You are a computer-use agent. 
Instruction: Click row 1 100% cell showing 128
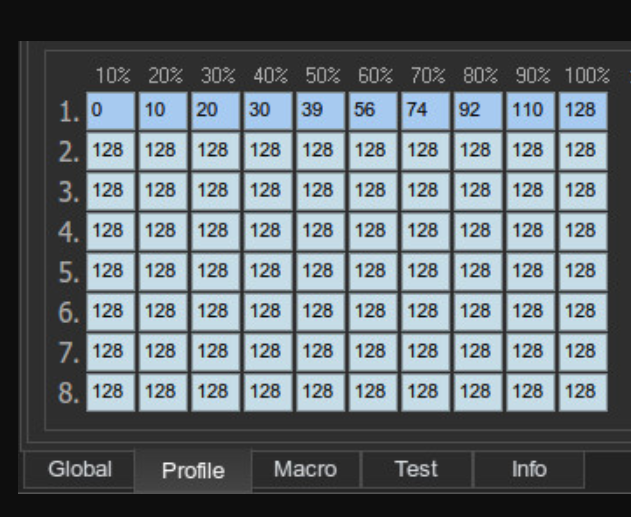pyautogui.click(x=583, y=111)
